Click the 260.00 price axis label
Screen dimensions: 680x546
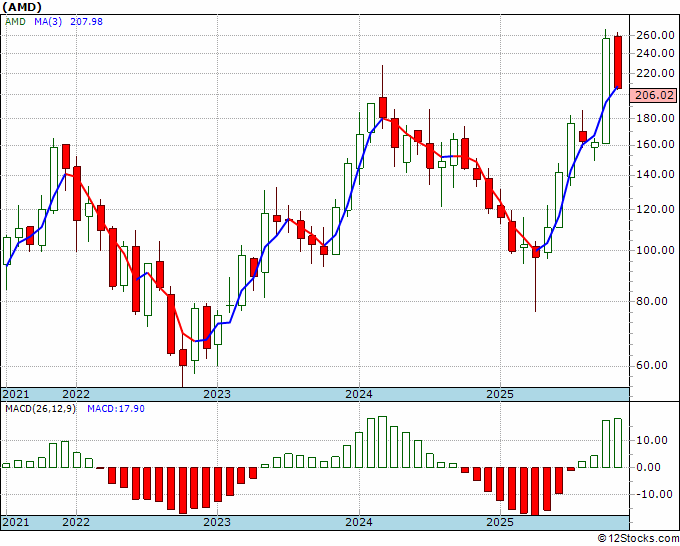(x=654, y=36)
